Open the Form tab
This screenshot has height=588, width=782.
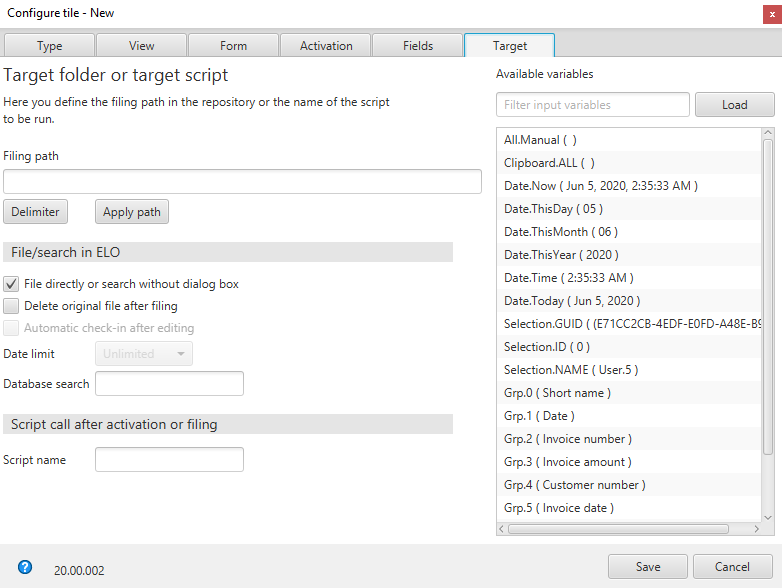pyautogui.click(x=233, y=46)
